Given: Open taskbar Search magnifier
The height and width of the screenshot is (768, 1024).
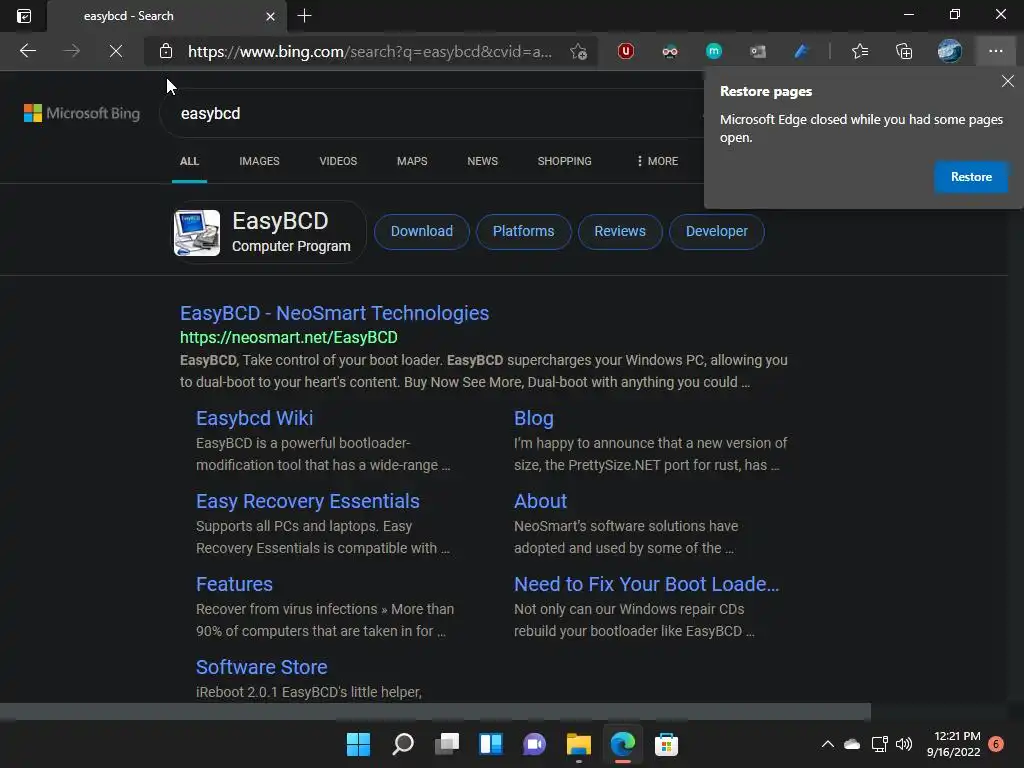Looking at the screenshot, I should click(x=402, y=744).
